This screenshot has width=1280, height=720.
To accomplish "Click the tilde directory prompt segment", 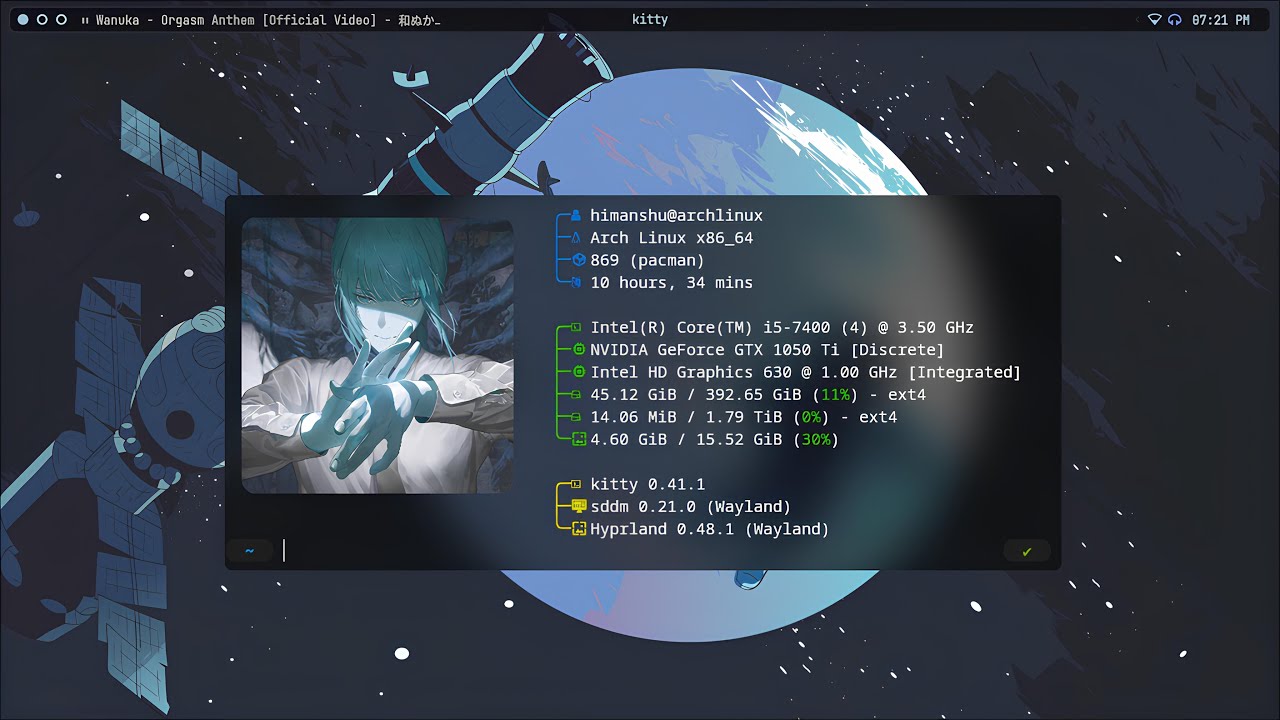I will click(x=249, y=551).
